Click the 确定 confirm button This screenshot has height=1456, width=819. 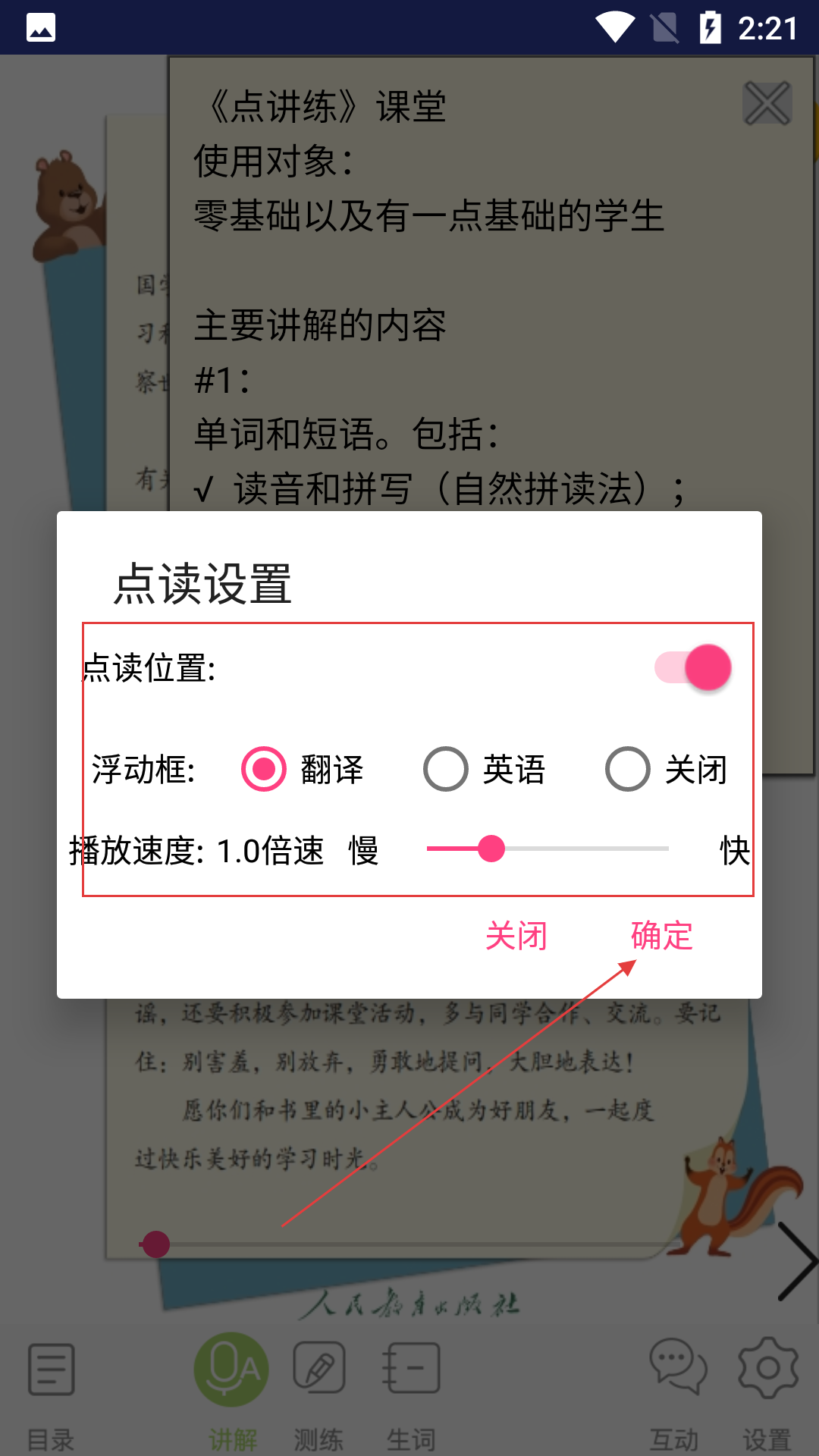pos(661,936)
